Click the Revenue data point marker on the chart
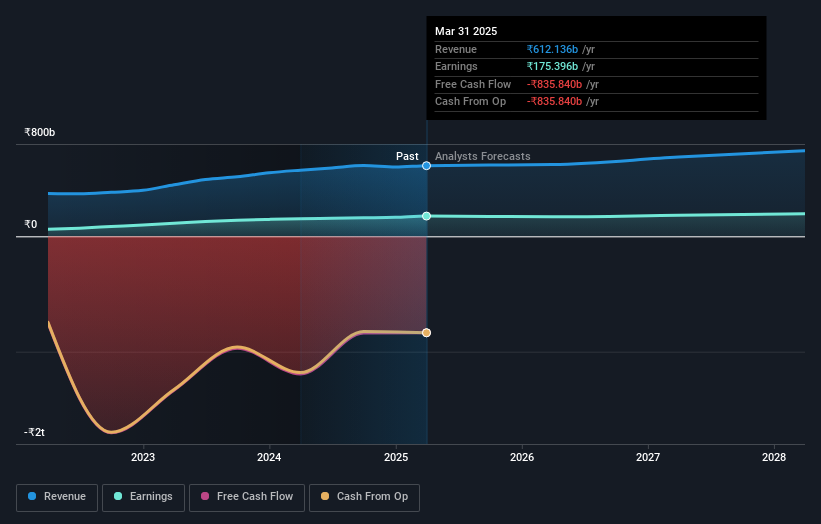This screenshot has width=821, height=524. click(x=427, y=166)
